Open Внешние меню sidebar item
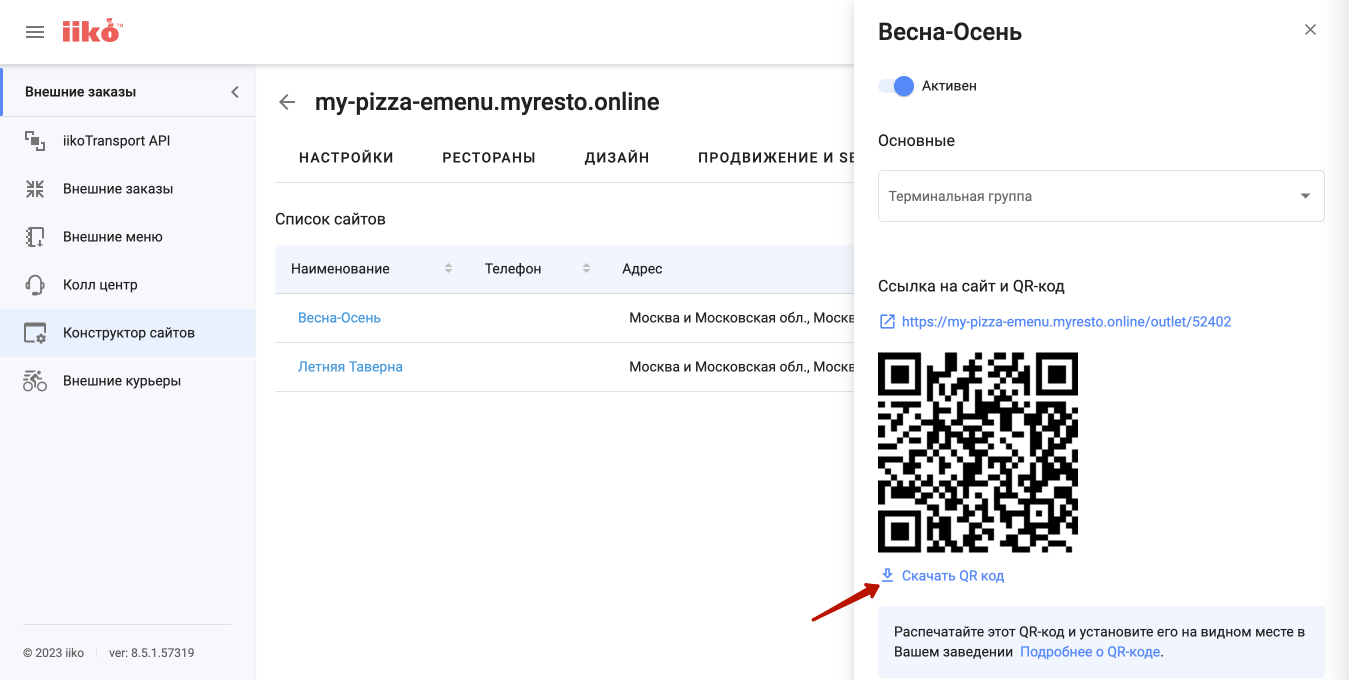 pyautogui.click(x=112, y=237)
